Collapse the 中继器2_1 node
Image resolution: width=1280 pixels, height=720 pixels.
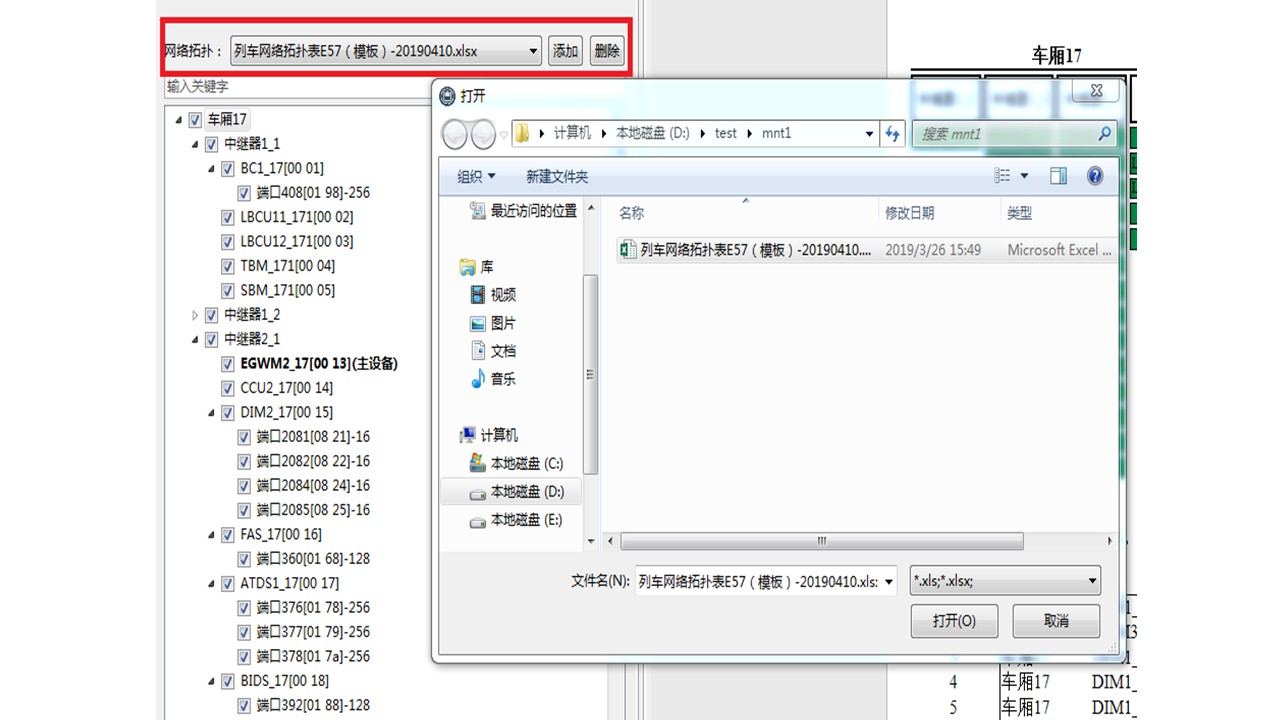click(x=195, y=340)
